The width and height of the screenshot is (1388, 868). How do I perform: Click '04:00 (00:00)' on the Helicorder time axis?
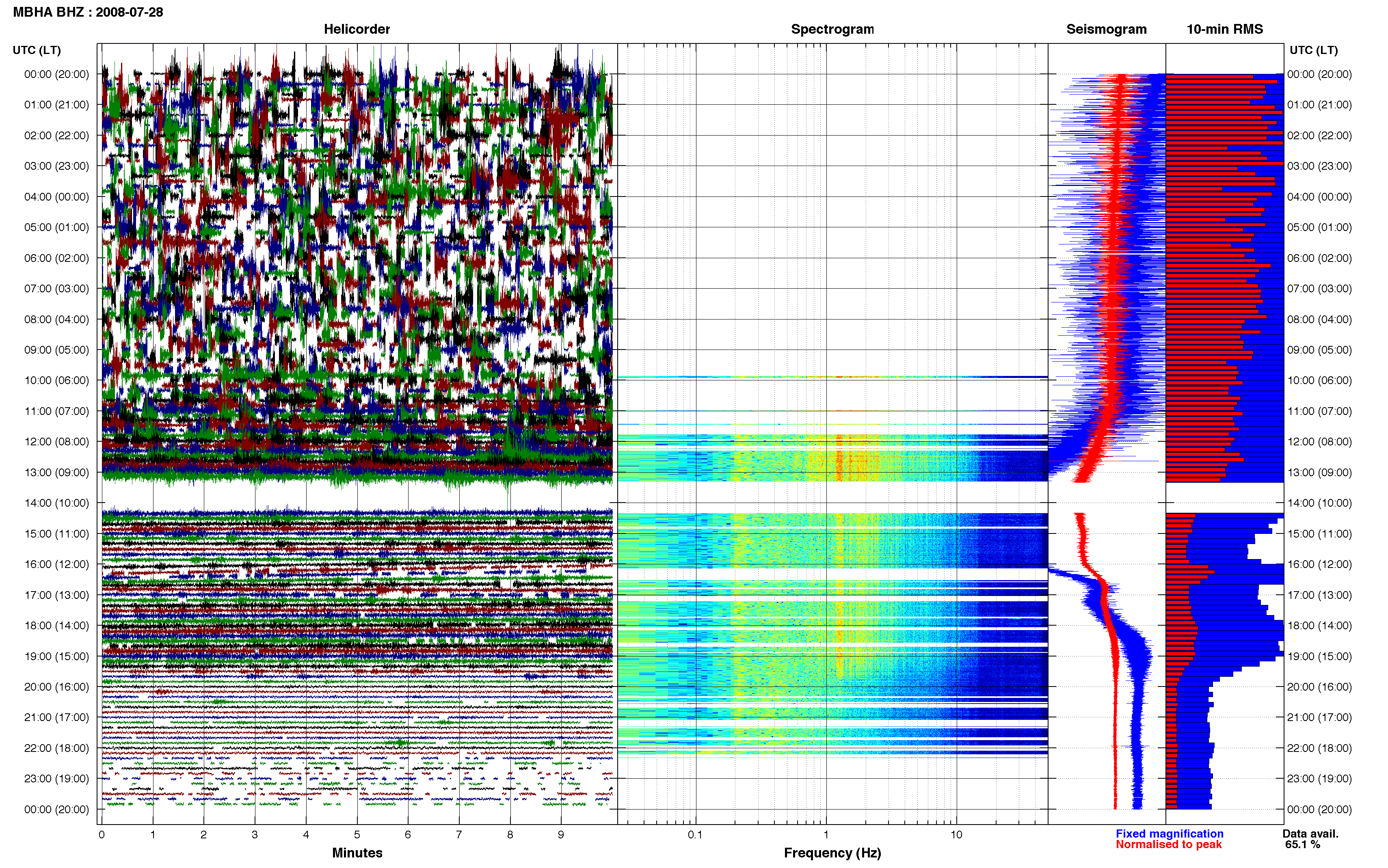click(57, 197)
